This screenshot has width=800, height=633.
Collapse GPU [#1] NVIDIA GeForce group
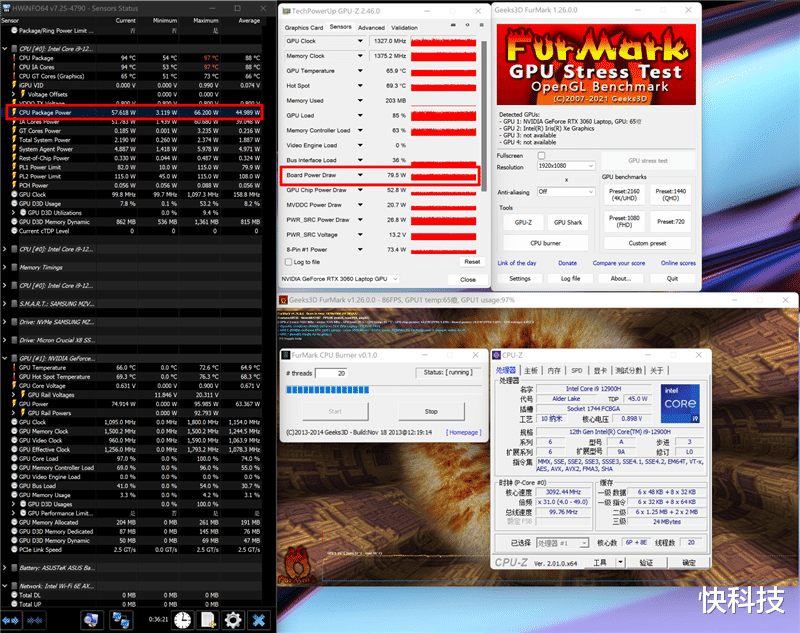coord(5,359)
